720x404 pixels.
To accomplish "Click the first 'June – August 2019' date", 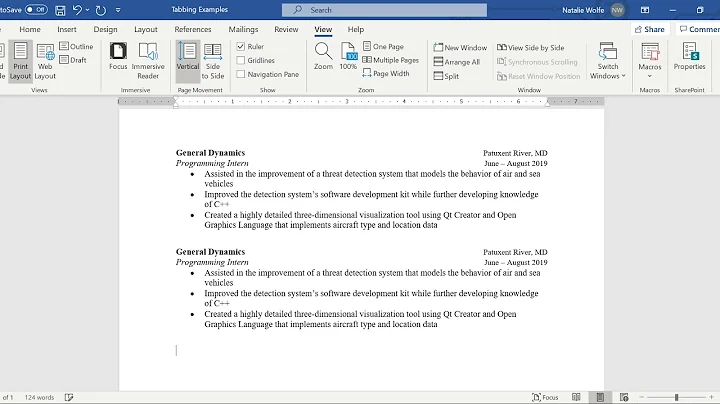I will tap(516, 163).
